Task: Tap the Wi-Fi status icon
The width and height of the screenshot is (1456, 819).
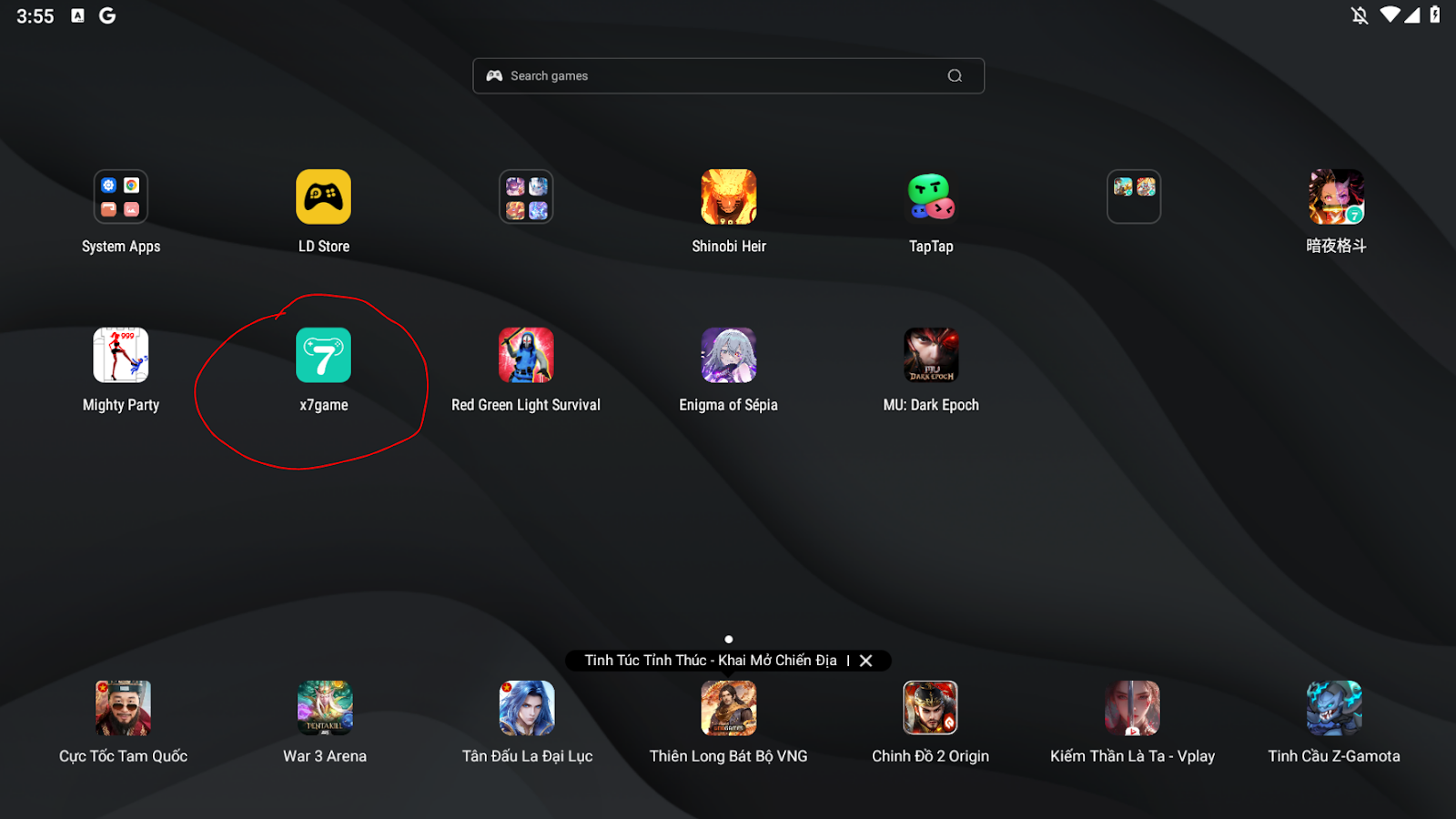Action: [x=1390, y=15]
